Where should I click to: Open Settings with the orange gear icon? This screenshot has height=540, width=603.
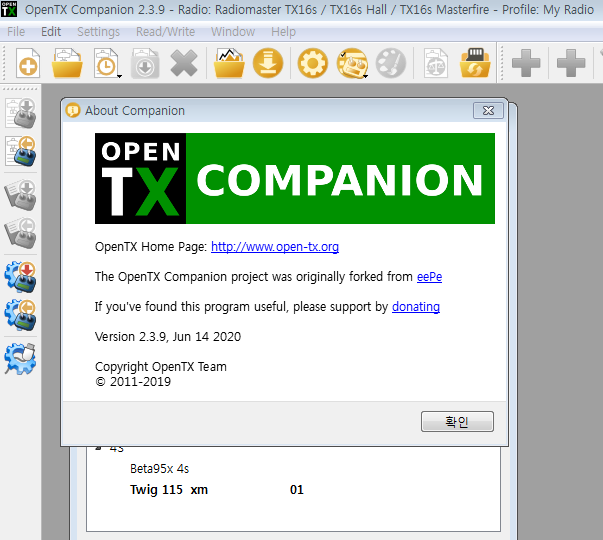point(313,63)
